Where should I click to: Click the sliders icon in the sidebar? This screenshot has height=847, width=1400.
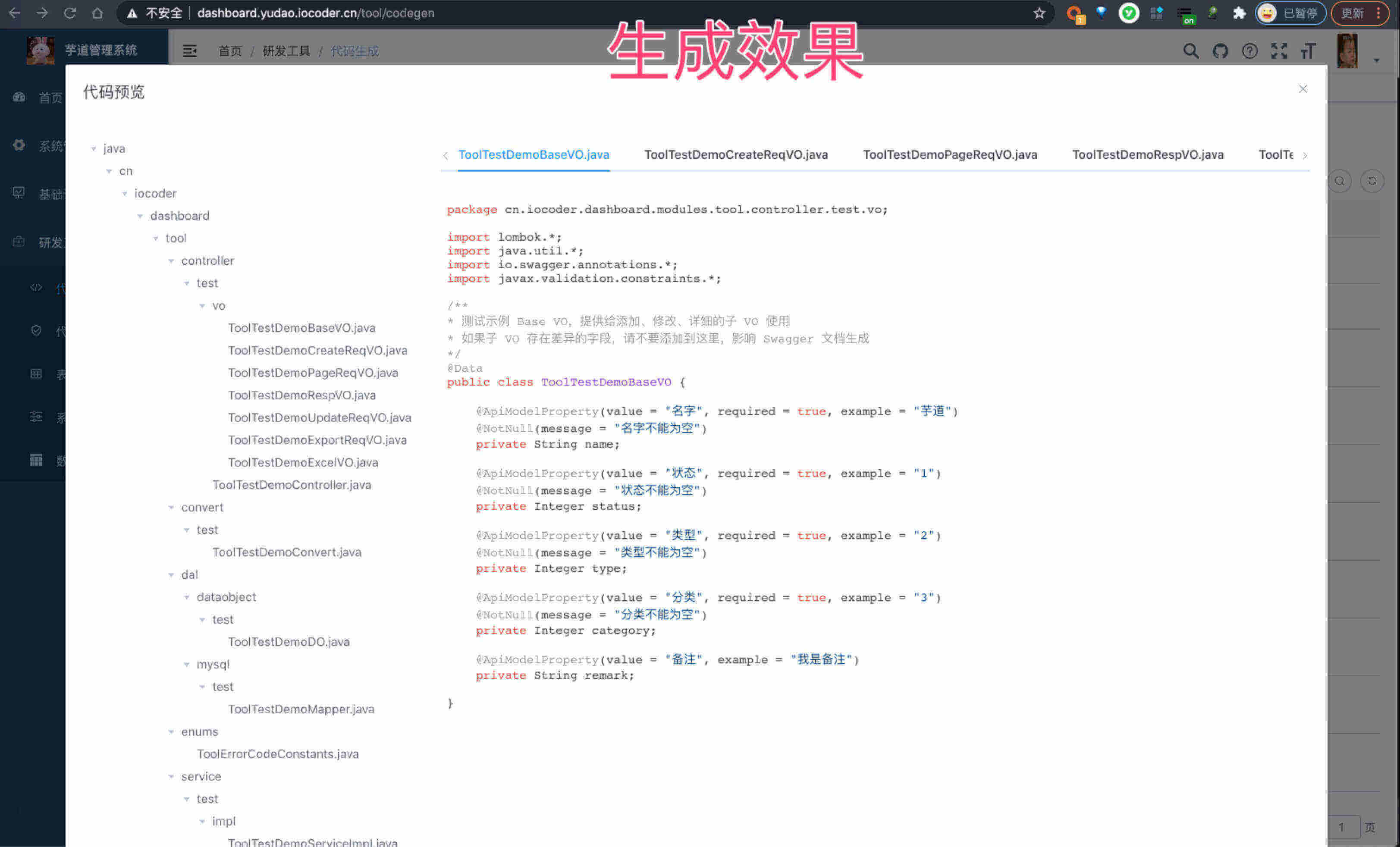pos(36,417)
